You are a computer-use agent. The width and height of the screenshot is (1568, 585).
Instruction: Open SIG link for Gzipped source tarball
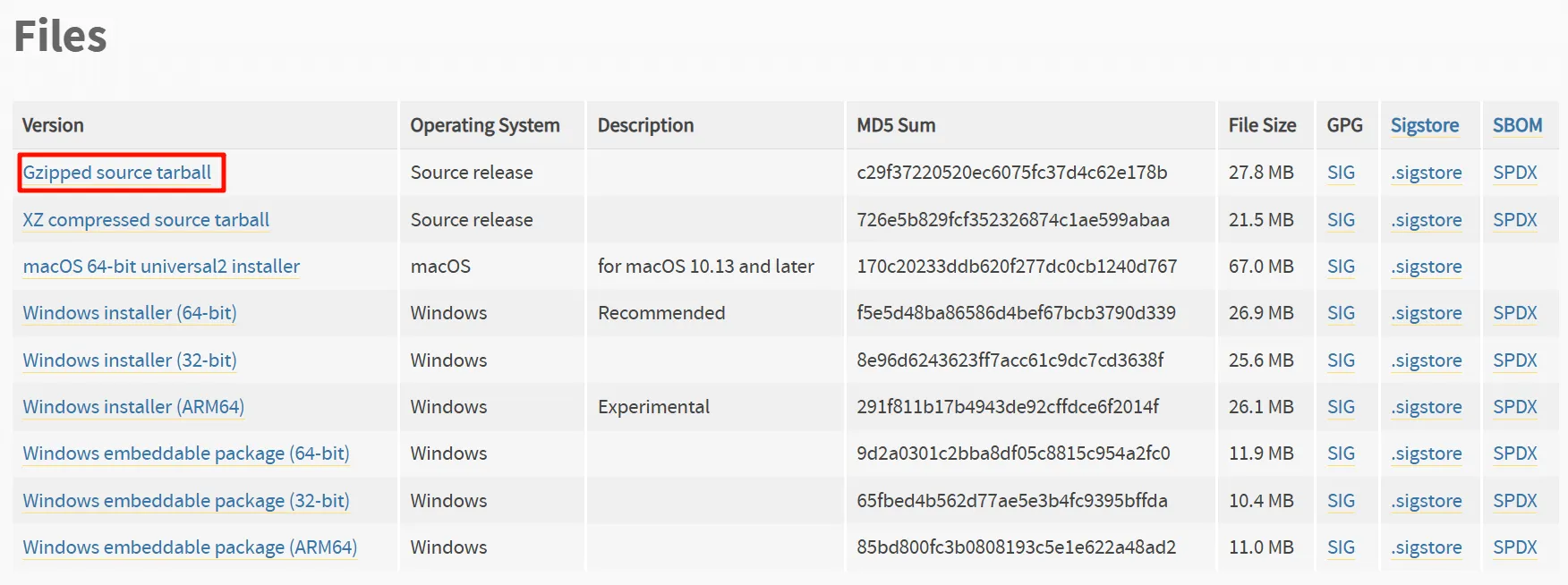click(1341, 173)
